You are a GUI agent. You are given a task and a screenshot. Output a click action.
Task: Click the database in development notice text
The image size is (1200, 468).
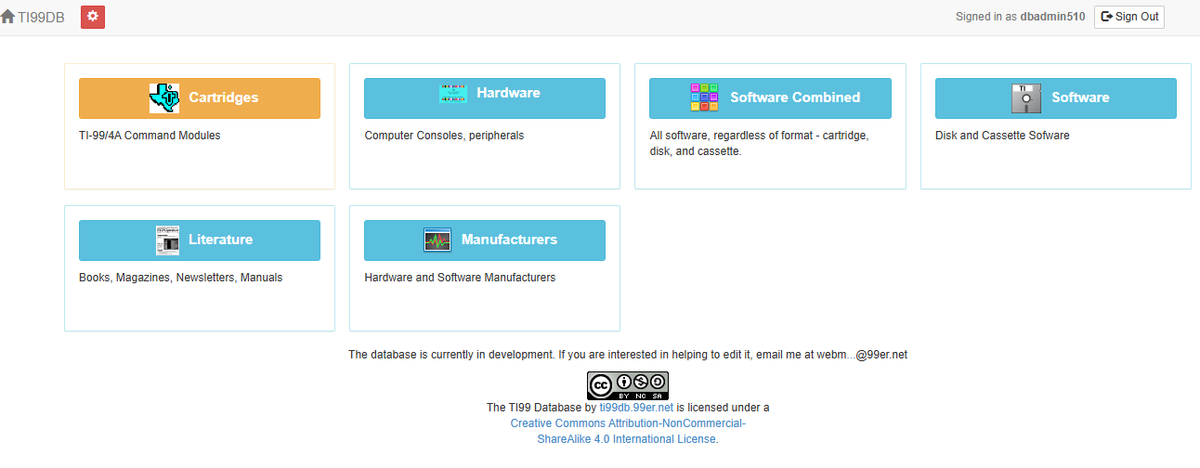click(x=628, y=355)
